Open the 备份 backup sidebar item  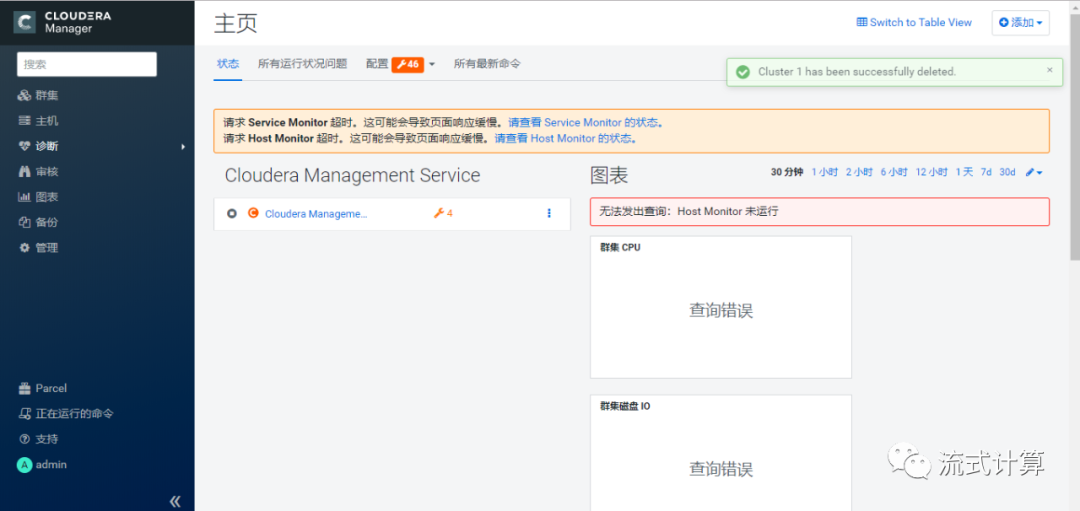[39, 222]
